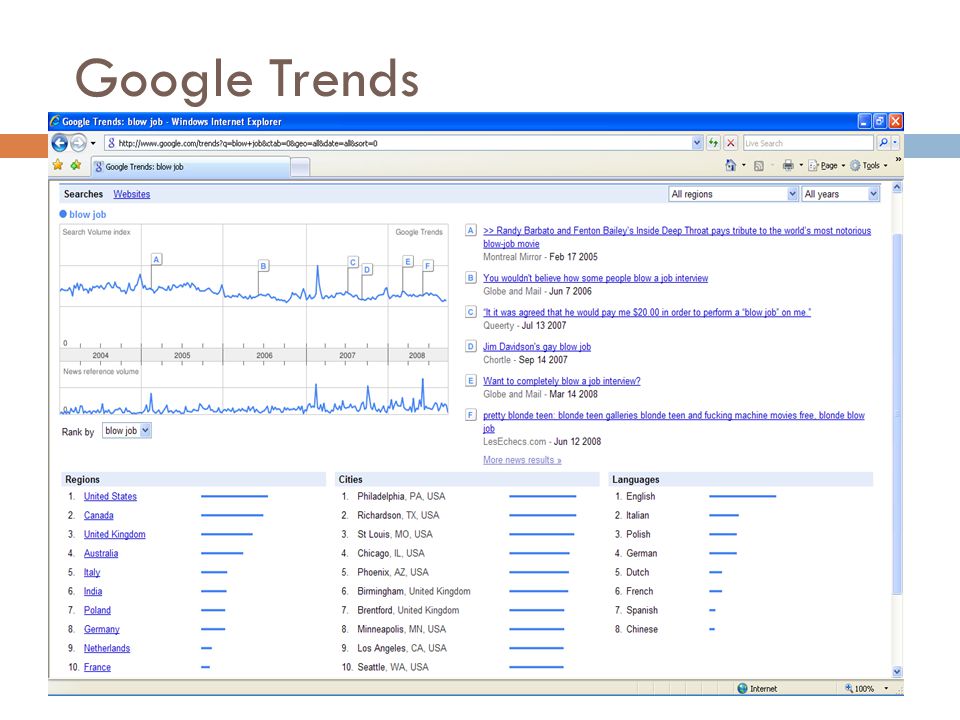The width and height of the screenshot is (960, 720).
Task: Open the Page menu in toolbar
Action: [827, 165]
